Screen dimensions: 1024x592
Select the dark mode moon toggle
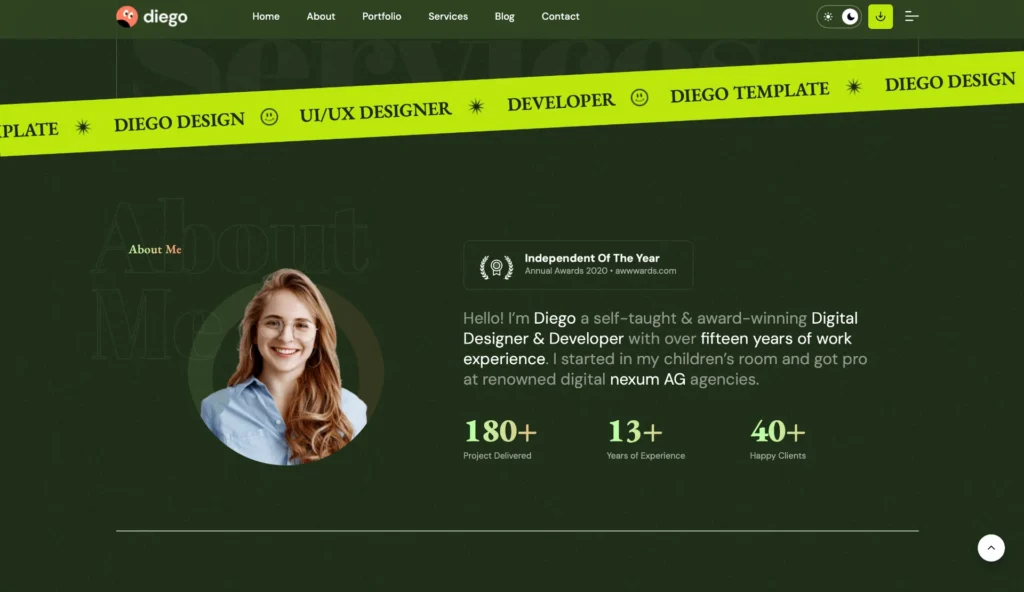tap(850, 16)
